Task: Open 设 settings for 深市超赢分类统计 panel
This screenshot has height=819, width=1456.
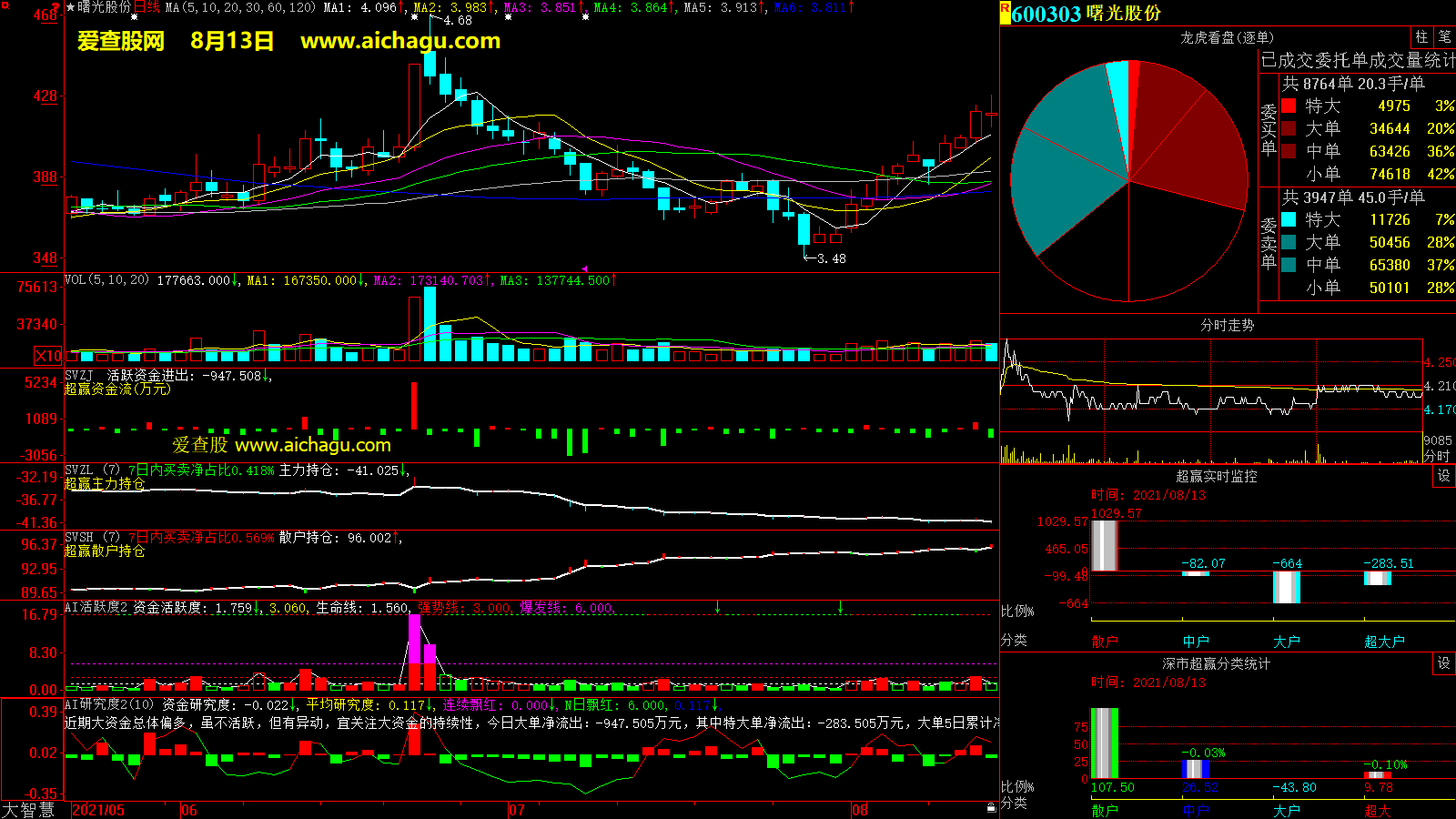Action: [x=1443, y=663]
